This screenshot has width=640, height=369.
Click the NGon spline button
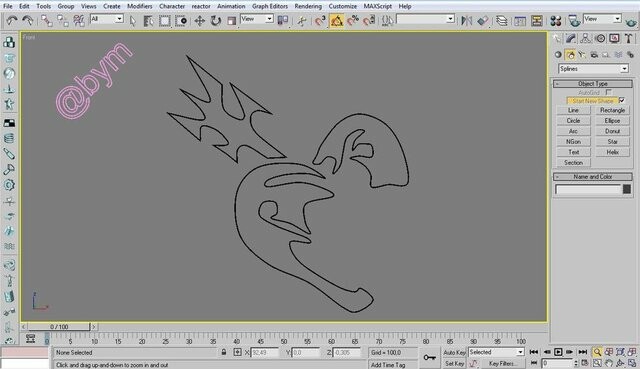(x=573, y=142)
